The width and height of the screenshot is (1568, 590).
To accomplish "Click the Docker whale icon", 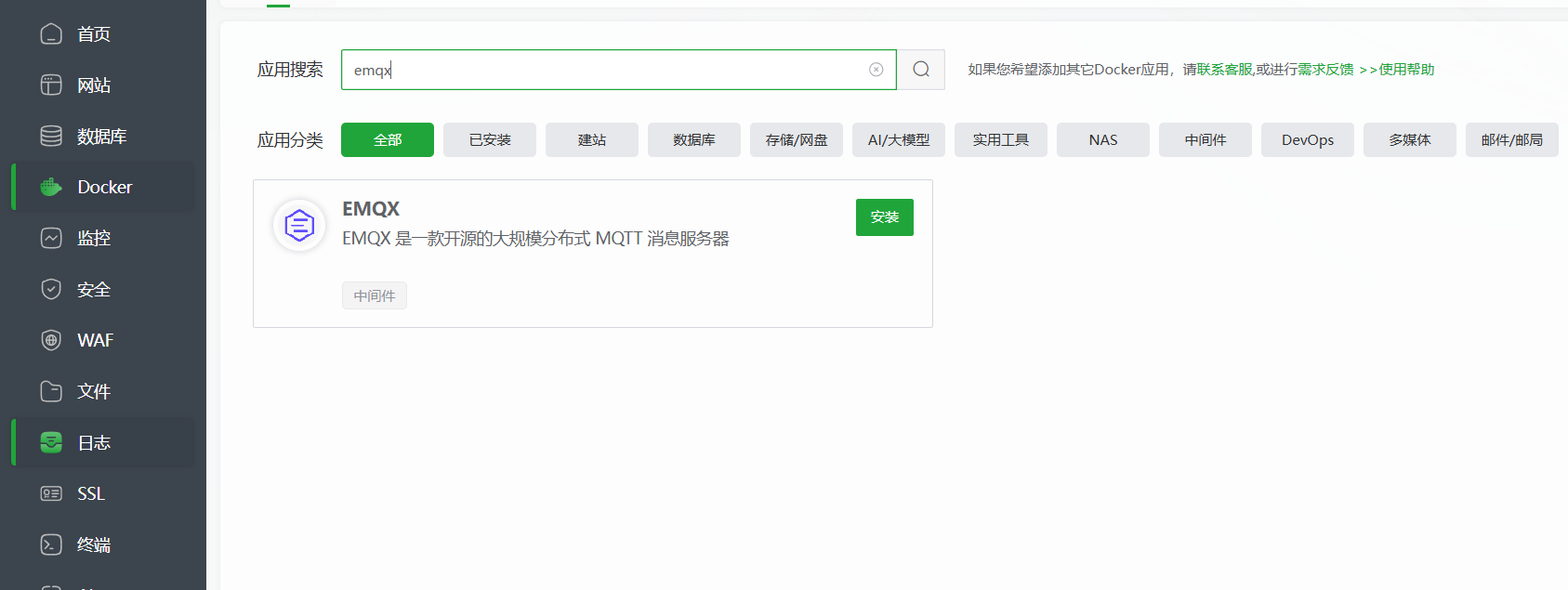I will click(x=51, y=188).
